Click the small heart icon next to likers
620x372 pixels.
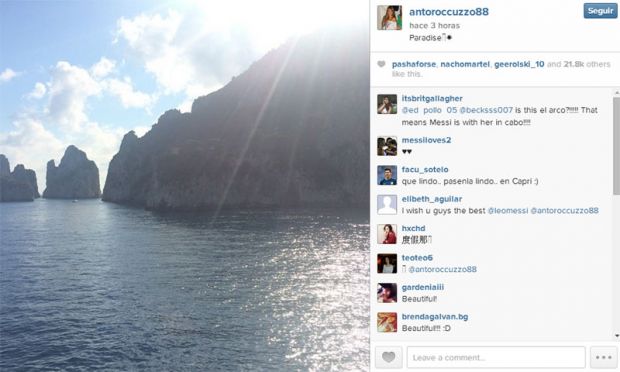381,64
